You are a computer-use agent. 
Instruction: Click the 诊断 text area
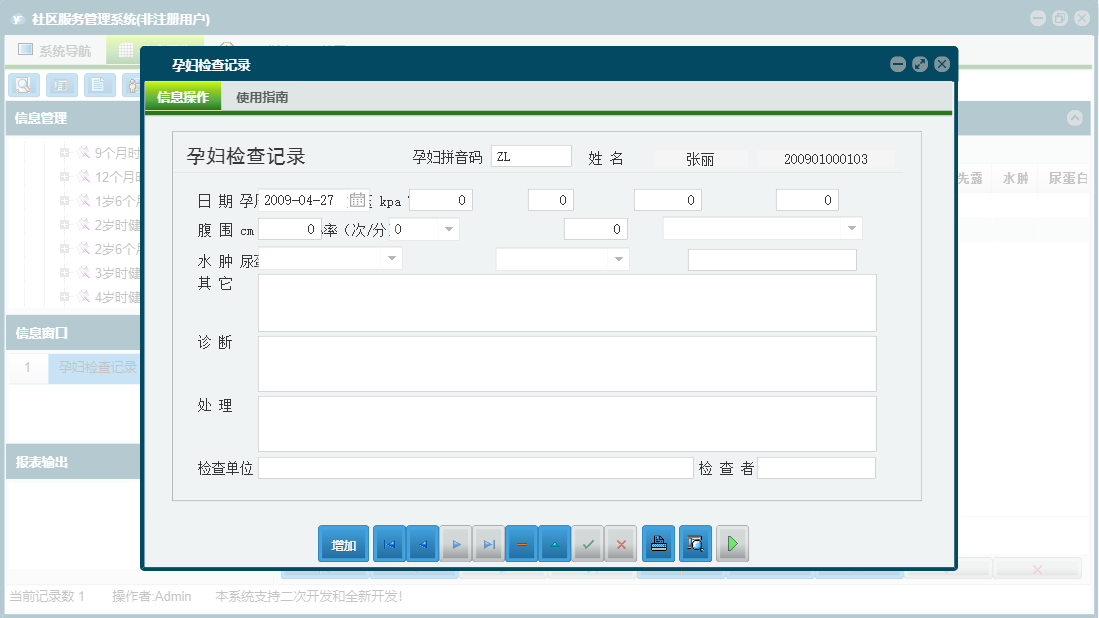point(567,364)
